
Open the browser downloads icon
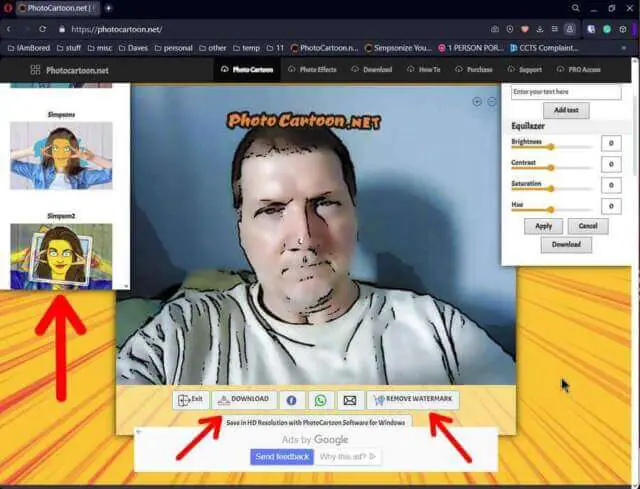[x=540, y=29]
